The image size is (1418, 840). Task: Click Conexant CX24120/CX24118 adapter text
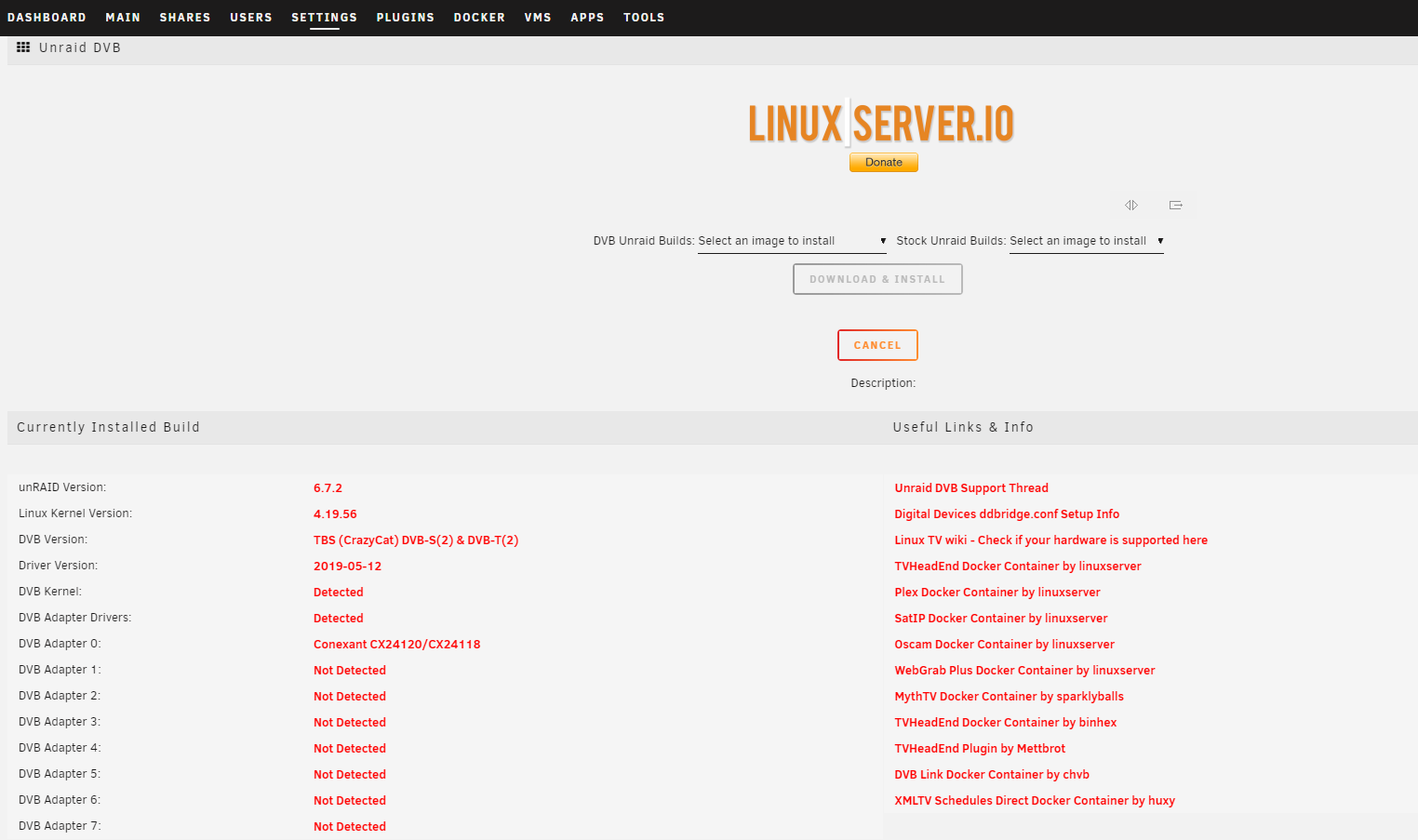click(x=397, y=645)
